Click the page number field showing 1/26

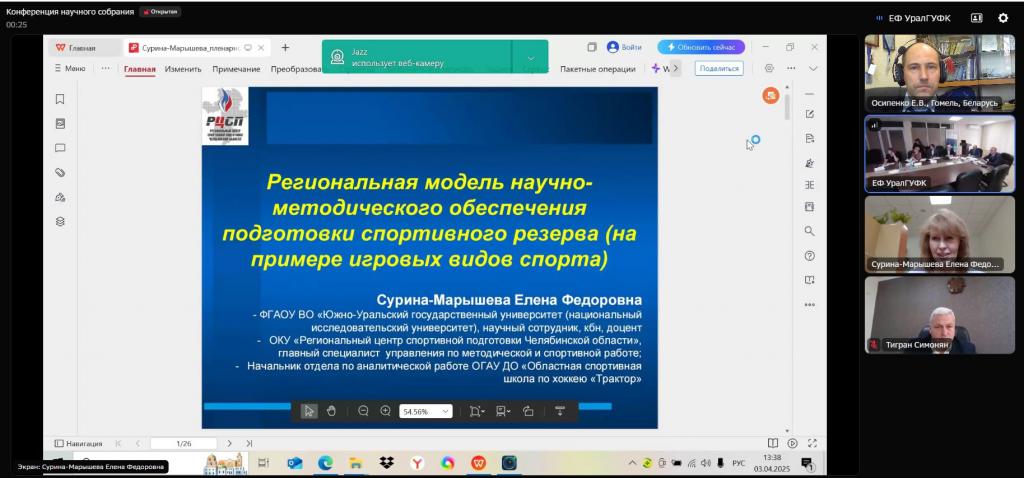tap(184, 443)
